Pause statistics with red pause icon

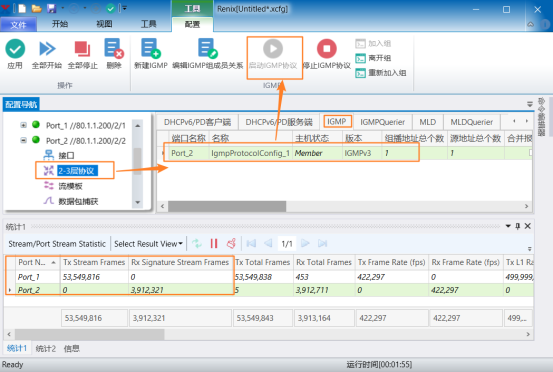214,243
